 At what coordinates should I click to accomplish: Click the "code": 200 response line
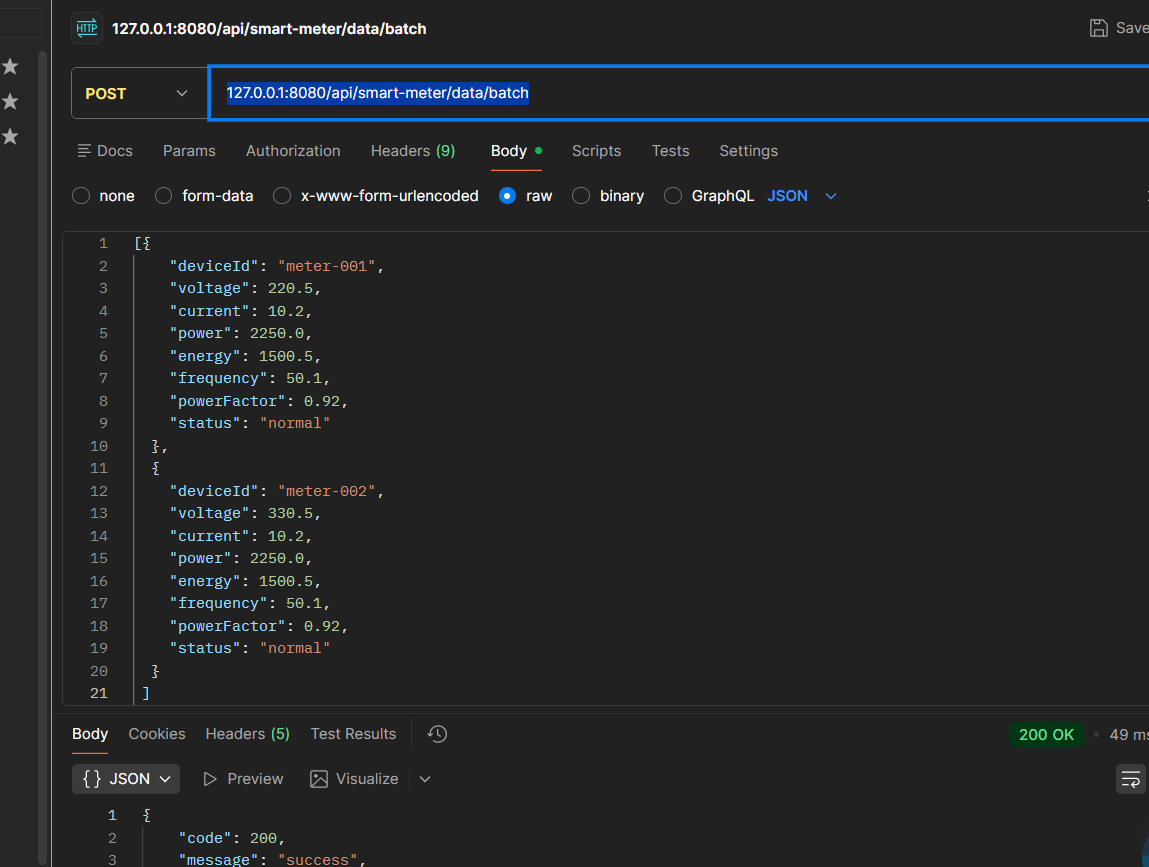click(x=231, y=838)
